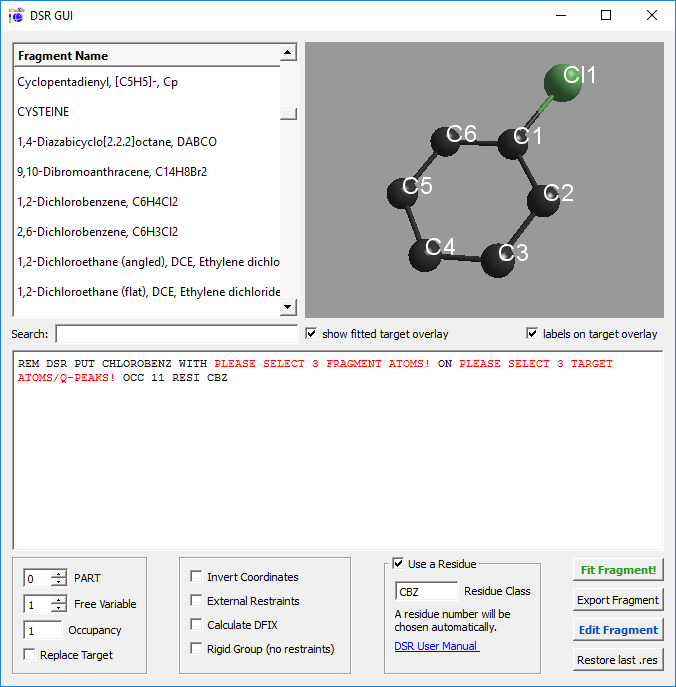
Task: Click the fragment Search field
Action: tap(176, 334)
